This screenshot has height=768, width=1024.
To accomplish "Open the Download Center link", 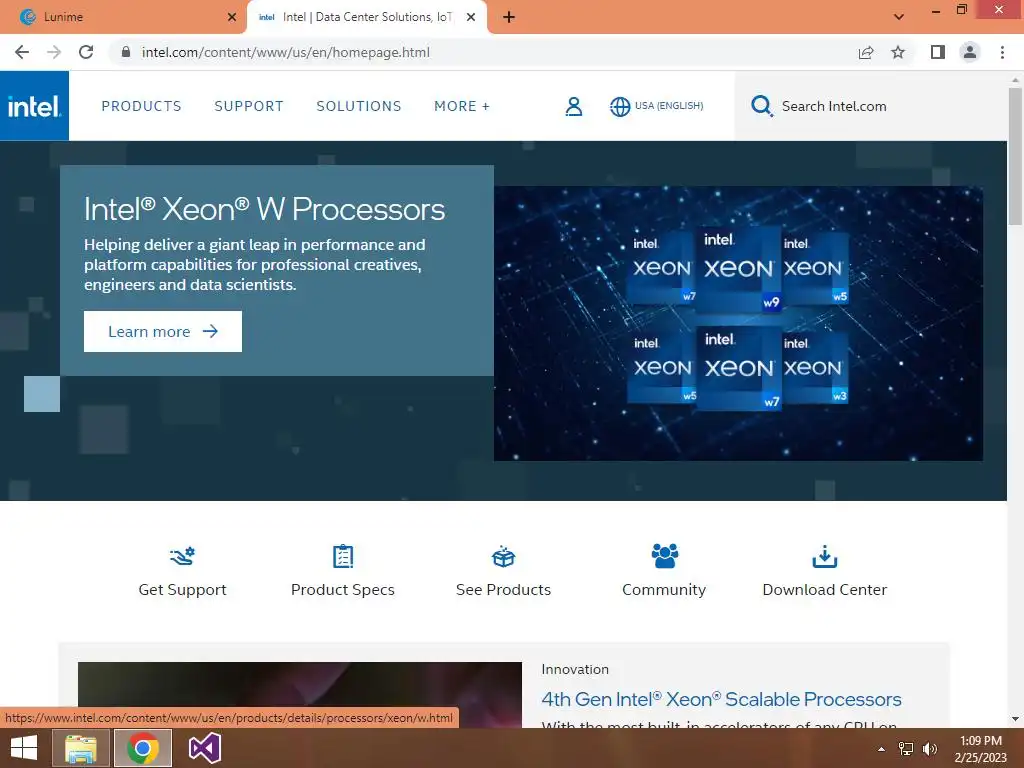I will [x=825, y=590].
